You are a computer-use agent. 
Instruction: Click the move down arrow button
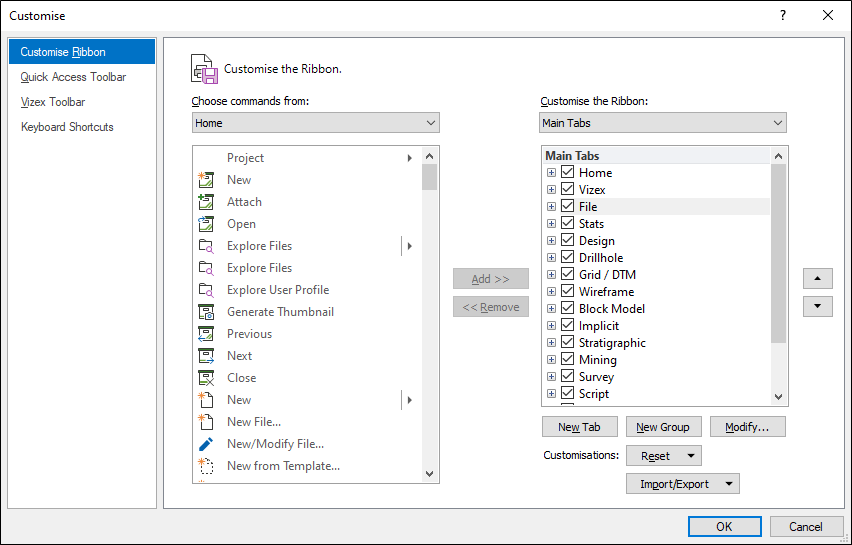818,306
